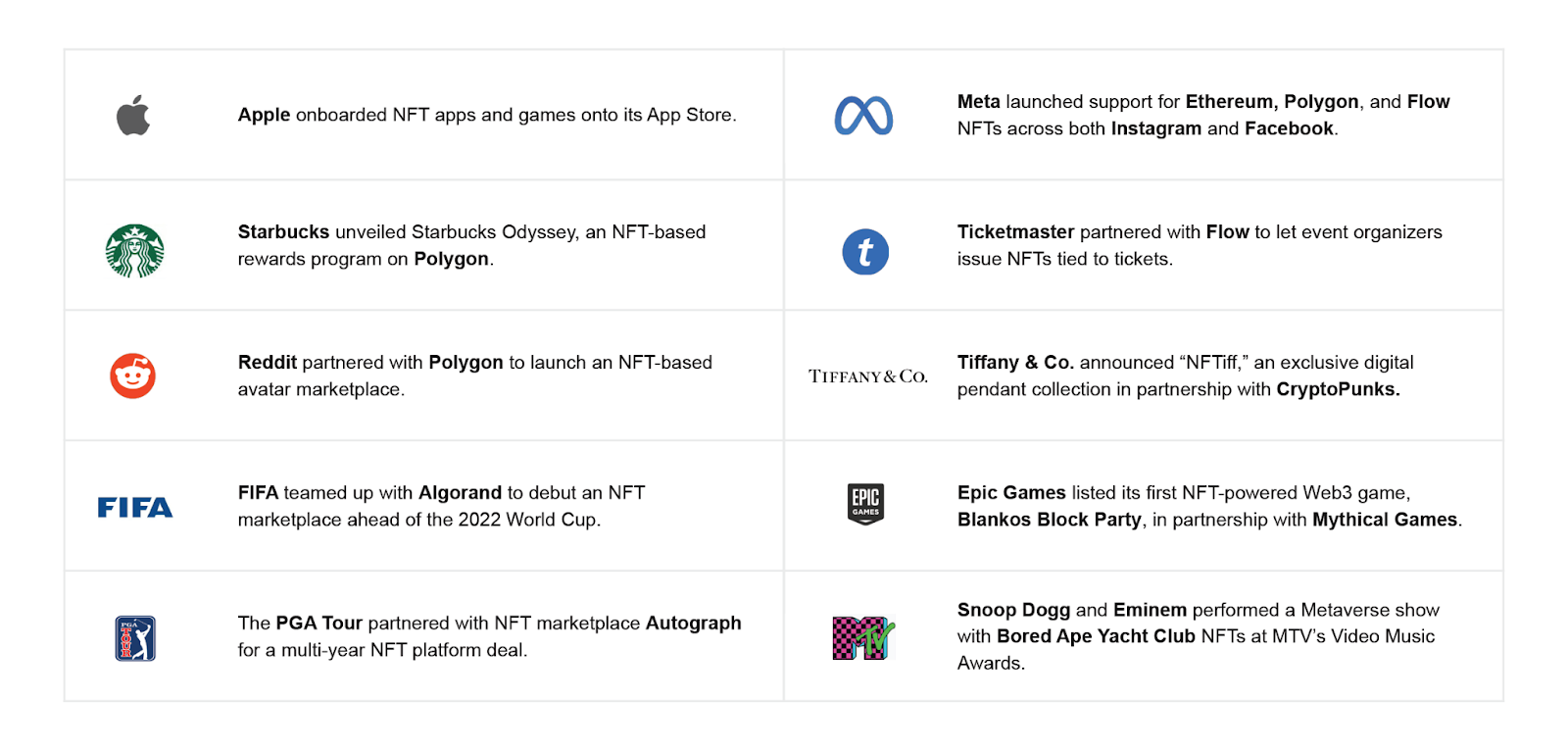1568x751 pixels.
Task: Click the Epic Games shield logo
Action: pyautogui.click(x=865, y=504)
